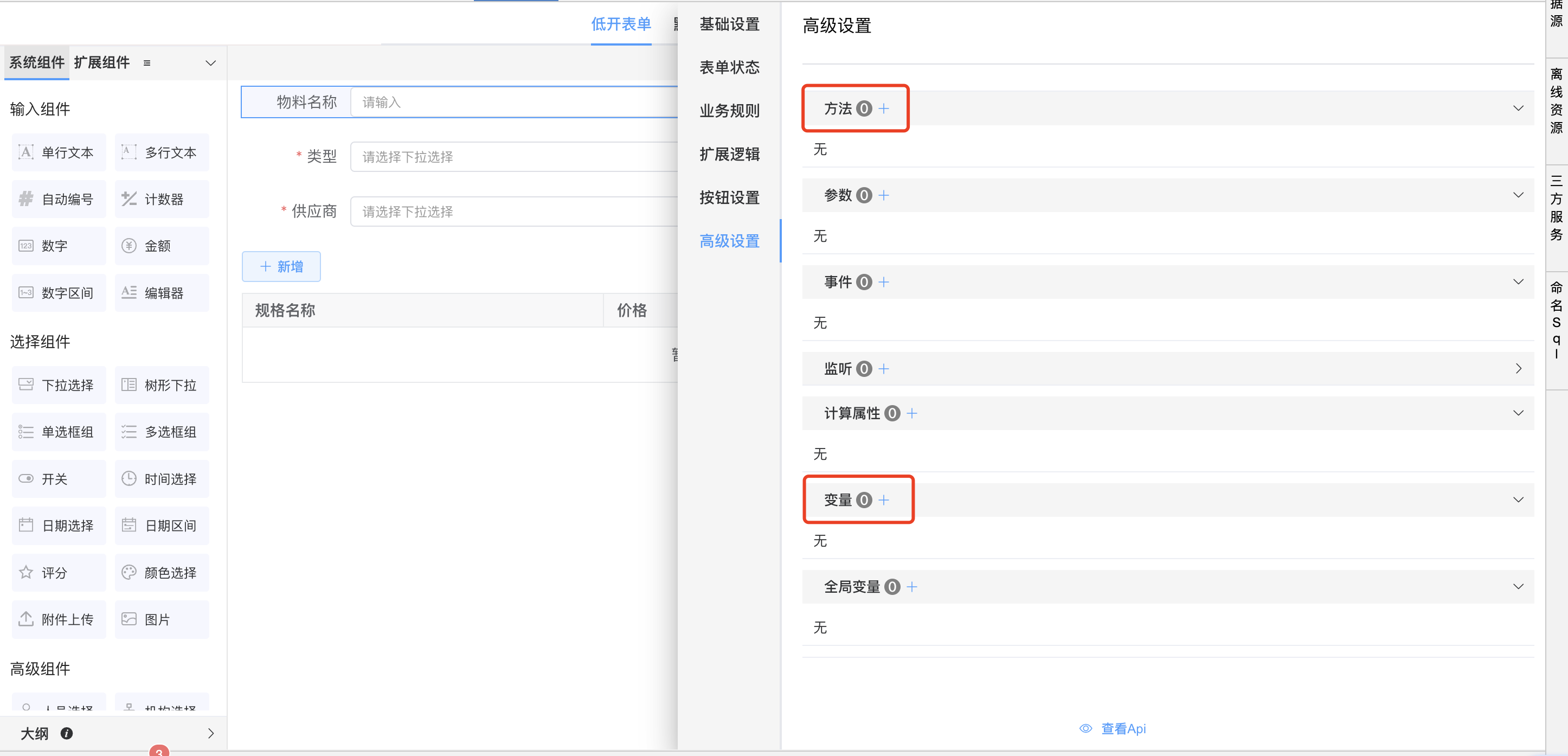Add a new 参数 via plus icon
Screen dimensions: 1568x756
tap(883, 195)
